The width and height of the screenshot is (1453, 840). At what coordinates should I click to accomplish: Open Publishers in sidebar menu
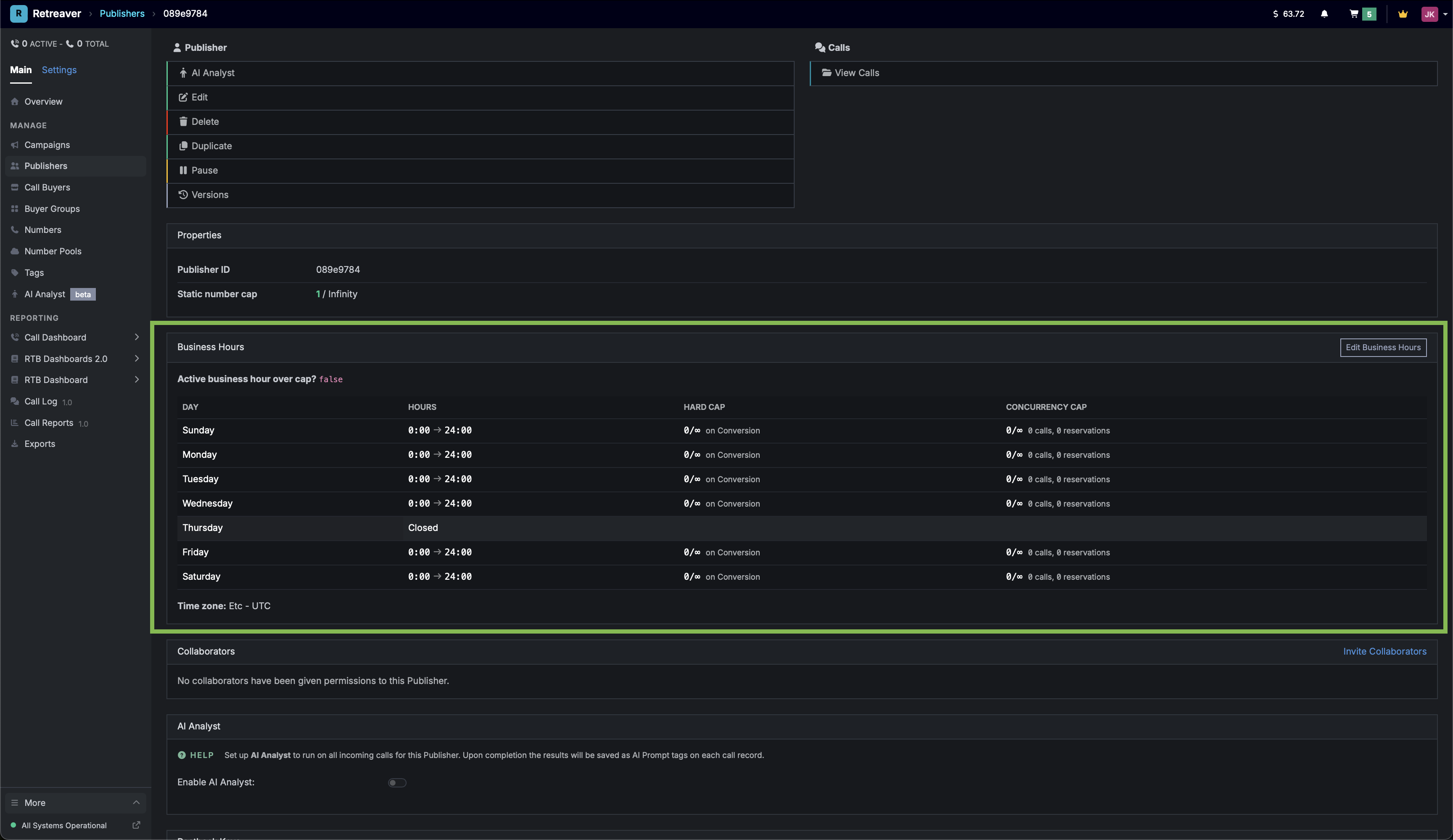click(x=76, y=166)
